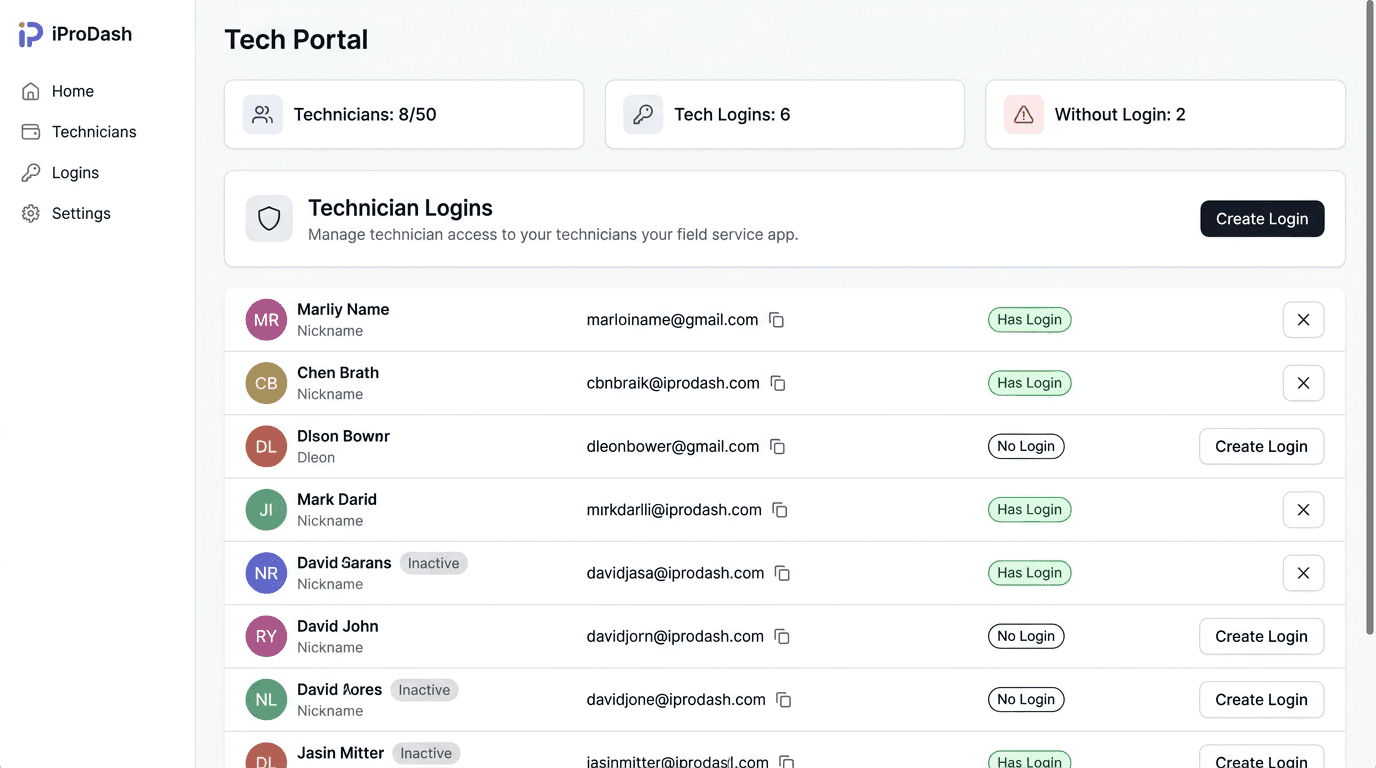Click the card icon beside Technicians
The image size is (1376, 768).
[31, 131]
